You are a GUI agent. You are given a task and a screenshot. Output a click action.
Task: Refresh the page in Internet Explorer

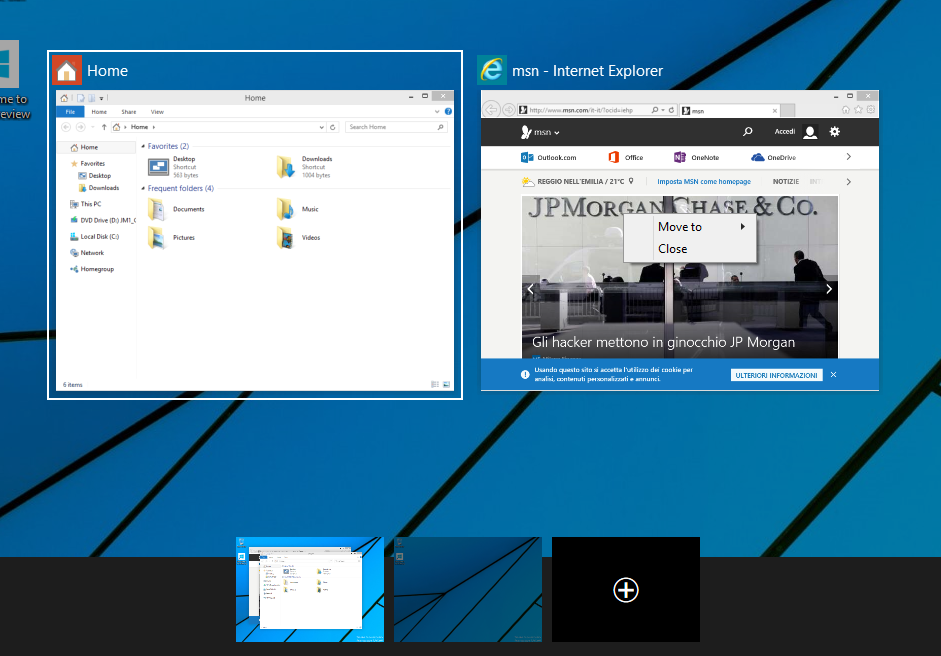[x=672, y=110]
